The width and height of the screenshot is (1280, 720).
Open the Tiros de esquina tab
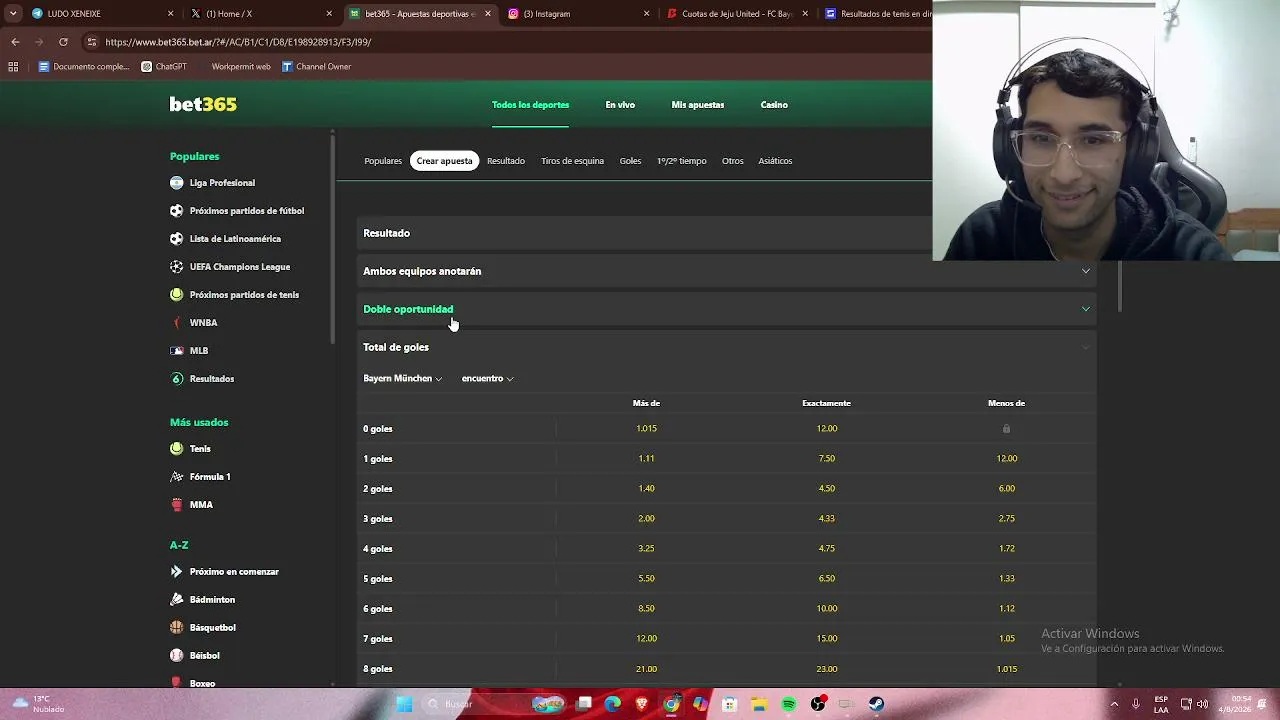tap(572, 161)
